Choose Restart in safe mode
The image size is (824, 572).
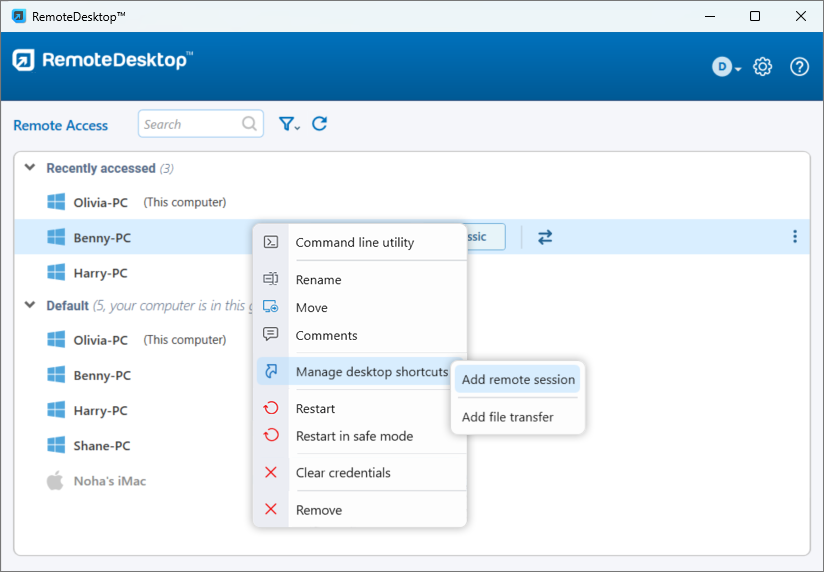point(354,436)
